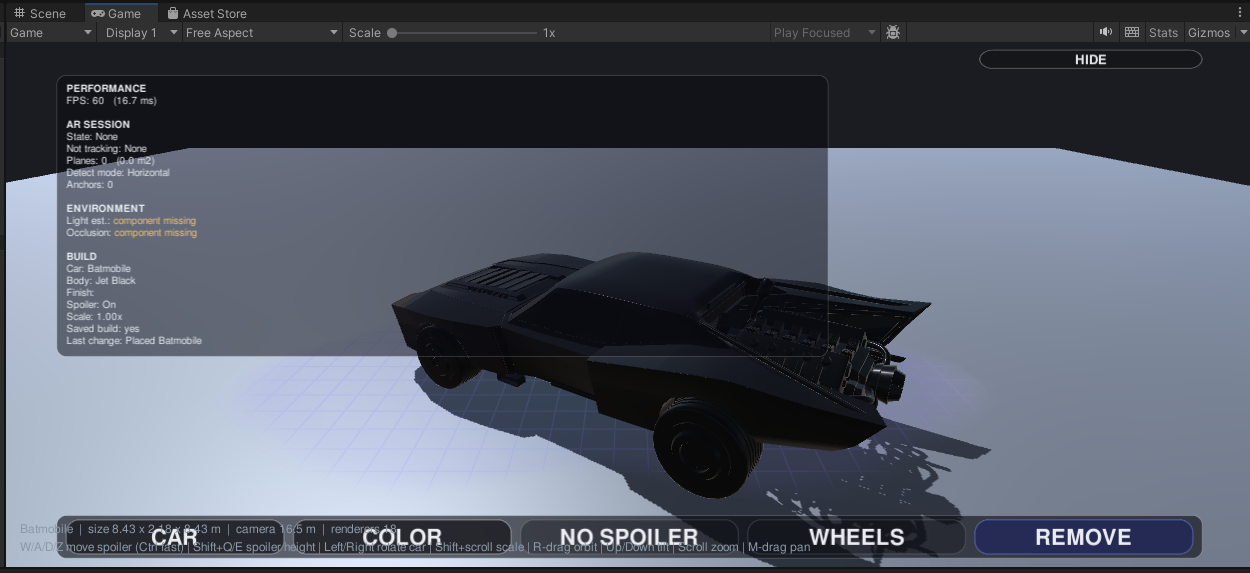Click the CAR button
This screenshot has height=573, width=1250.
coord(174,537)
